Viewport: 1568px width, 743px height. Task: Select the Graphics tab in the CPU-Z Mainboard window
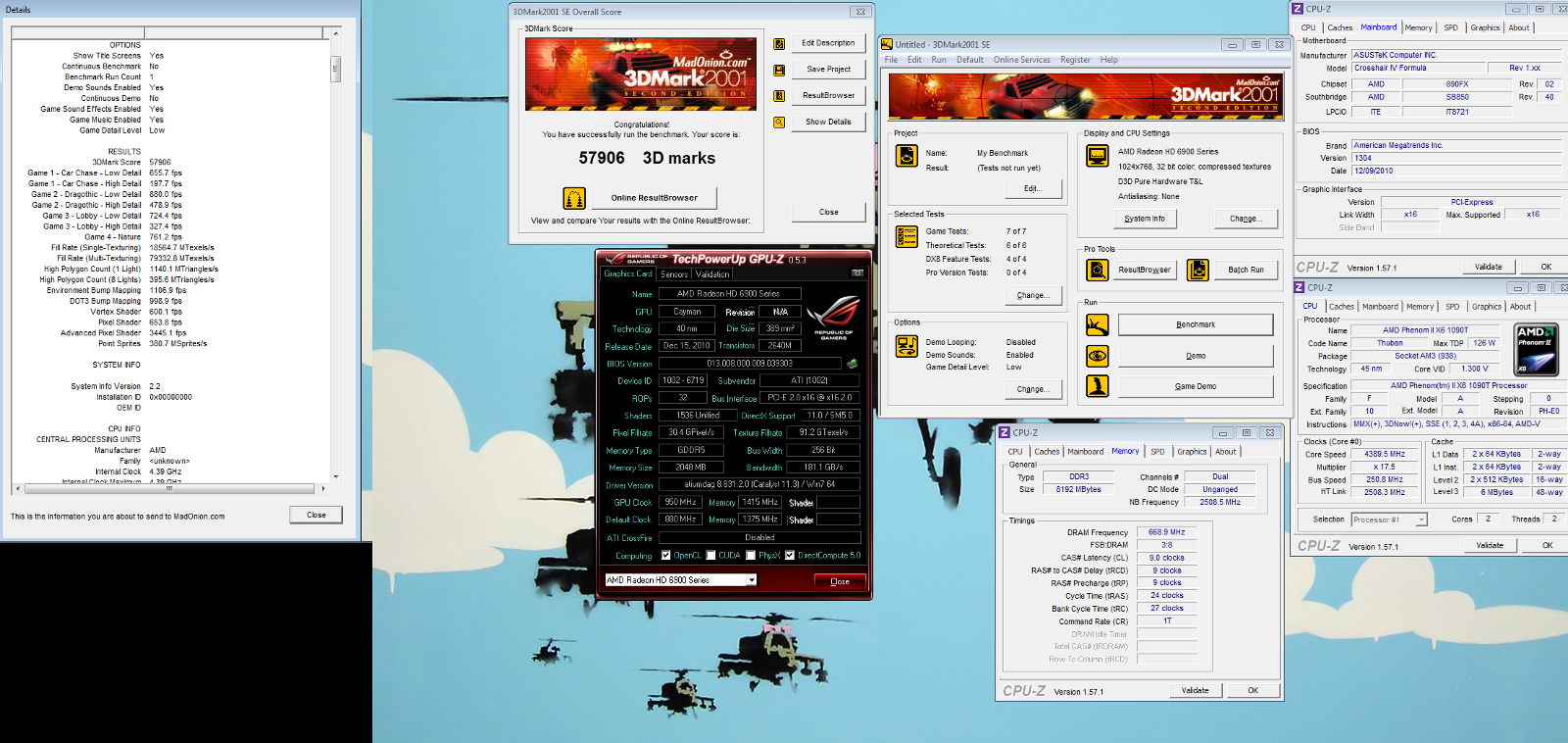pyautogui.click(x=1485, y=27)
